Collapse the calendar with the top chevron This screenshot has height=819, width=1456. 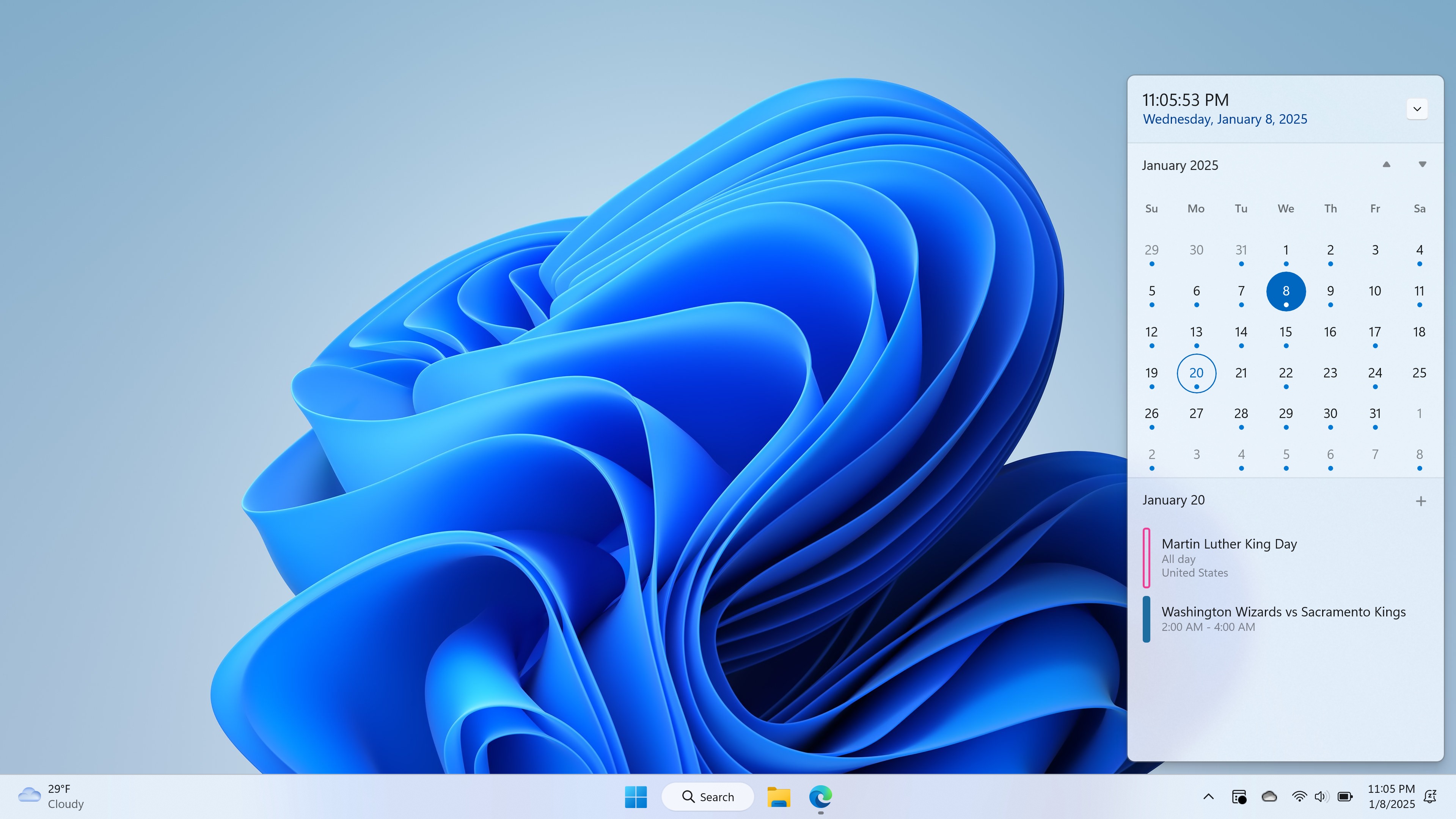pos(1417,109)
